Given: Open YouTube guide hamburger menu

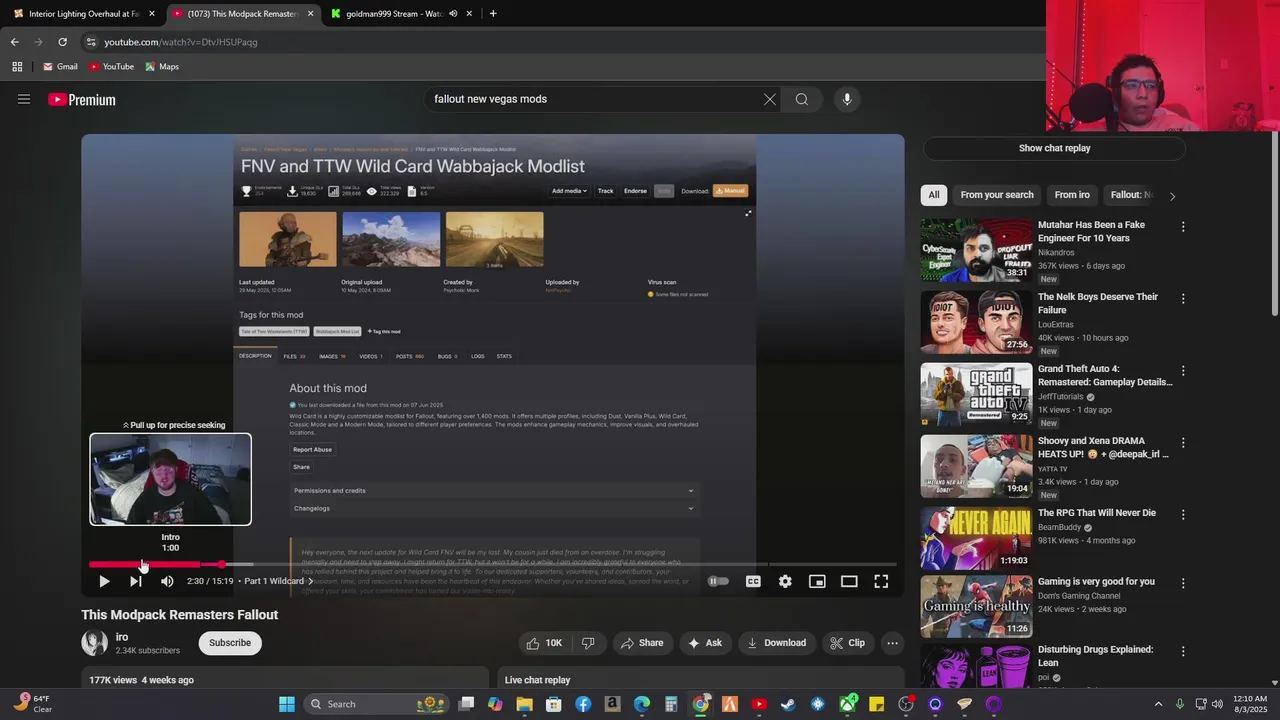Looking at the screenshot, I should point(24,99).
